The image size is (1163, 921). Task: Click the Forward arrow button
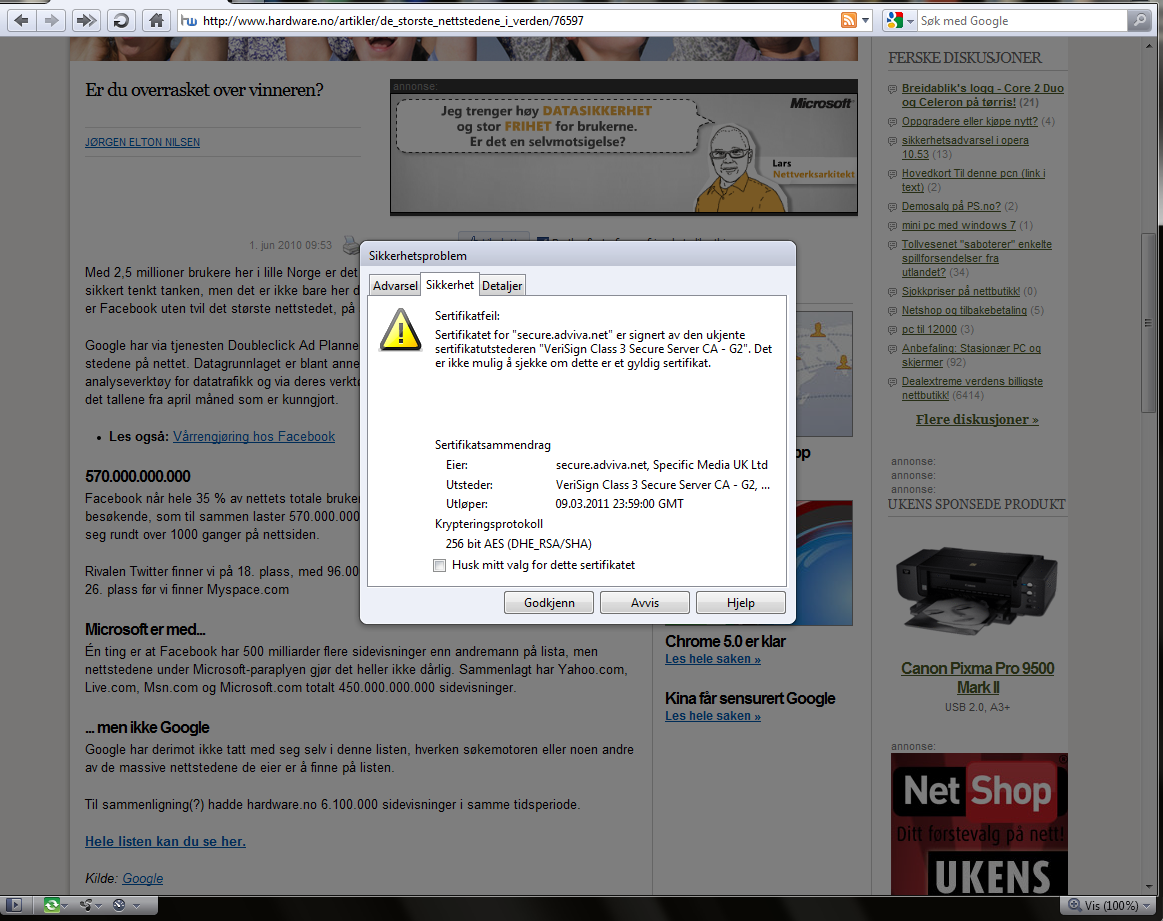tap(52, 21)
